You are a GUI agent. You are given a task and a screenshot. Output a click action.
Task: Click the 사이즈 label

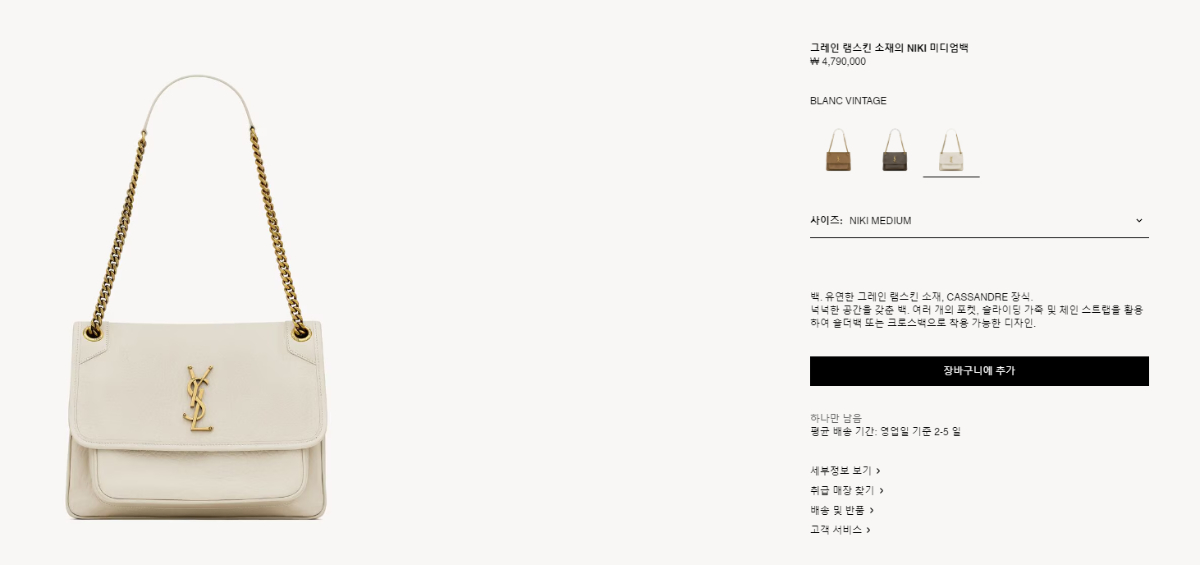(826, 221)
